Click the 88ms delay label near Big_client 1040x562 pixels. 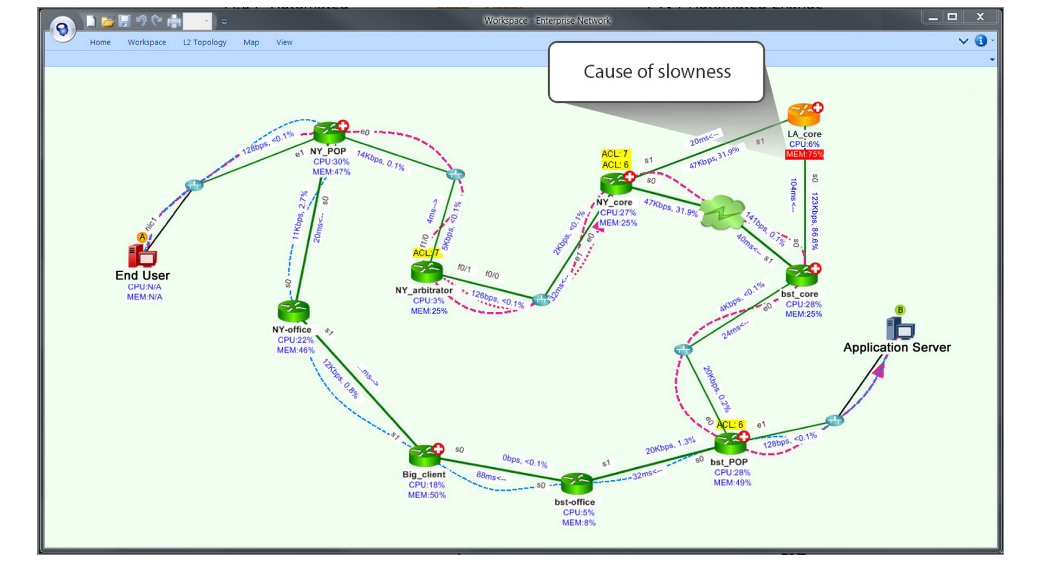point(491,476)
